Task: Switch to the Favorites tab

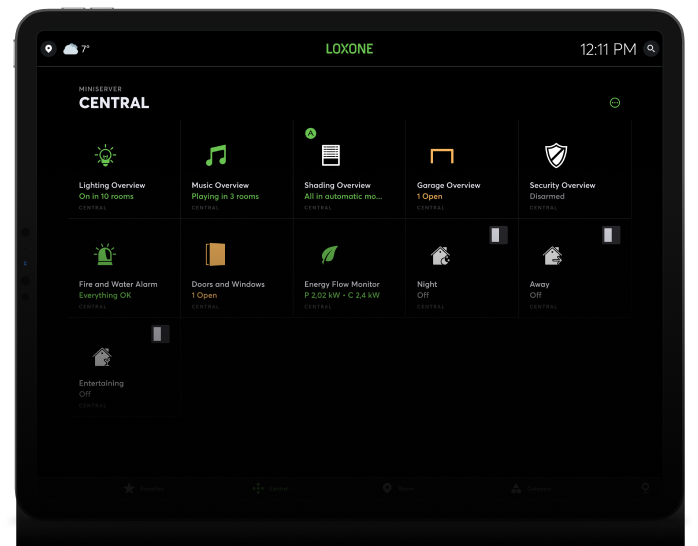Action: point(144,489)
